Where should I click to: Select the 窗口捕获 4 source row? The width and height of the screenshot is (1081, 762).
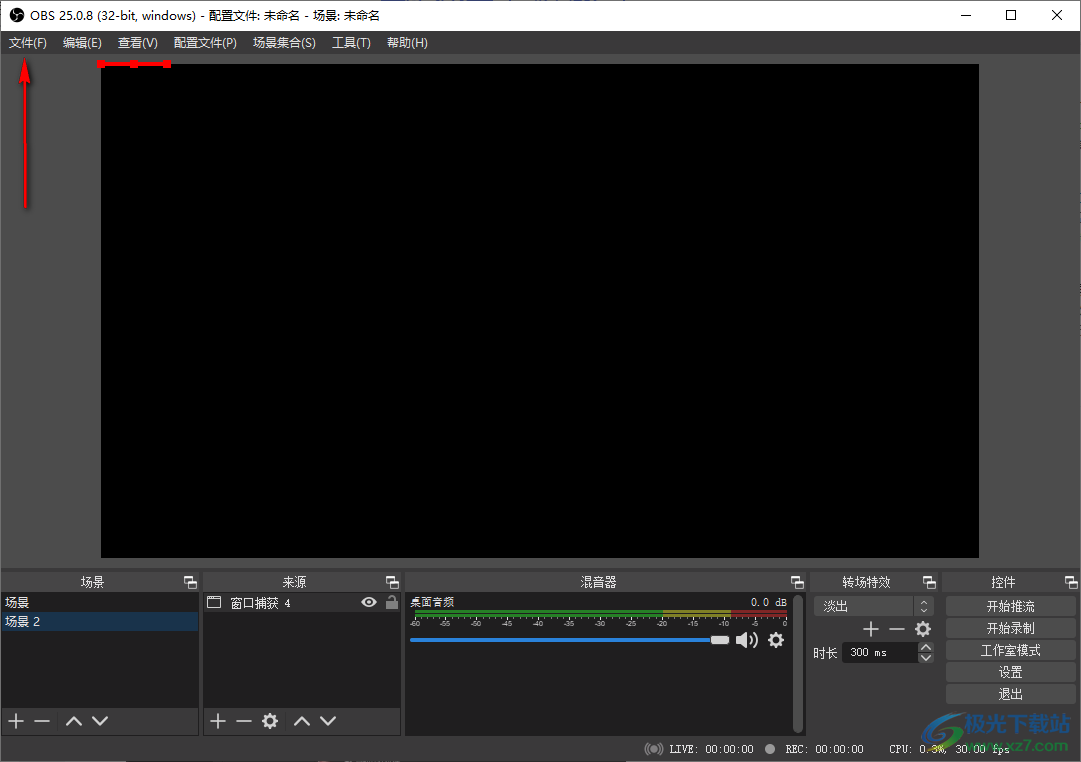point(302,603)
